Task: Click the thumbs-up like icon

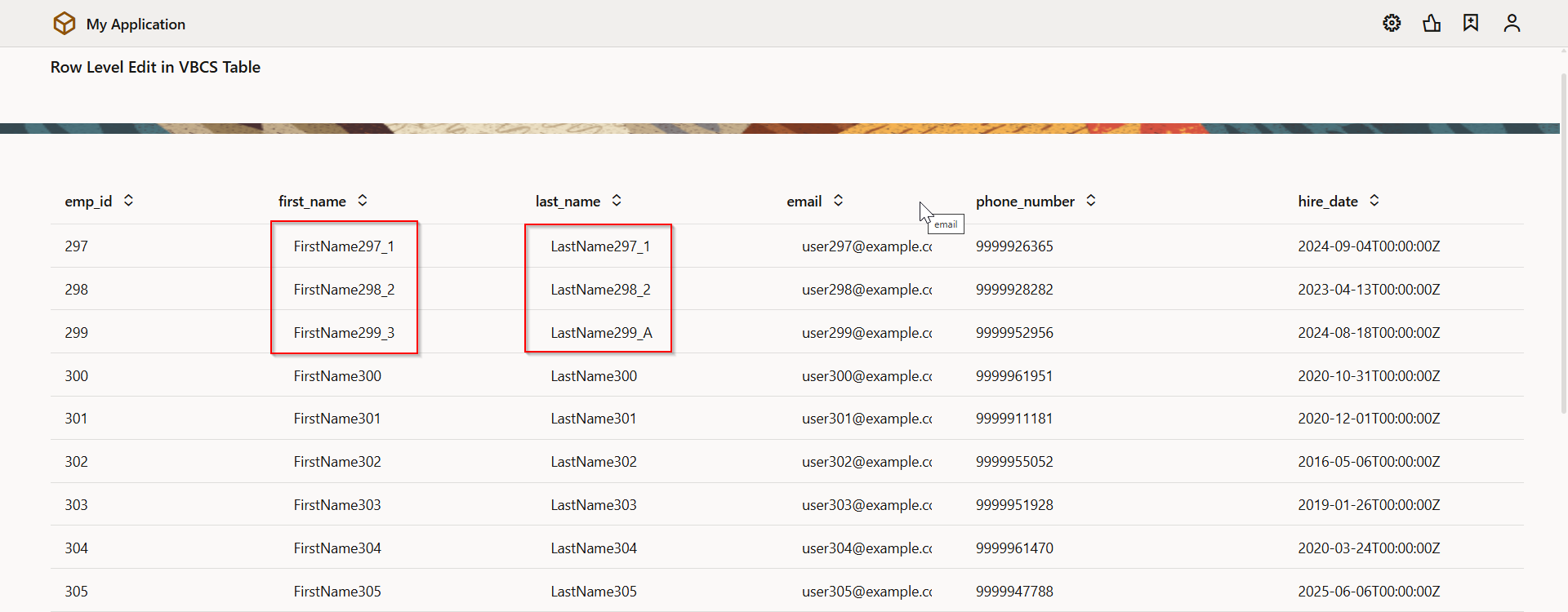Action: point(1432,23)
